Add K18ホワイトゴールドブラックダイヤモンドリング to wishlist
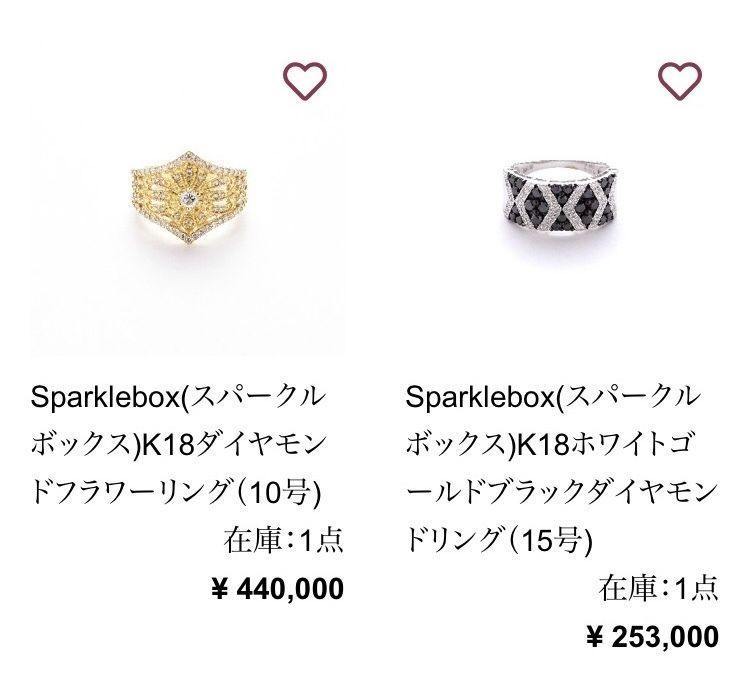The height and width of the screenshot is (686, 750). (680, 80)
